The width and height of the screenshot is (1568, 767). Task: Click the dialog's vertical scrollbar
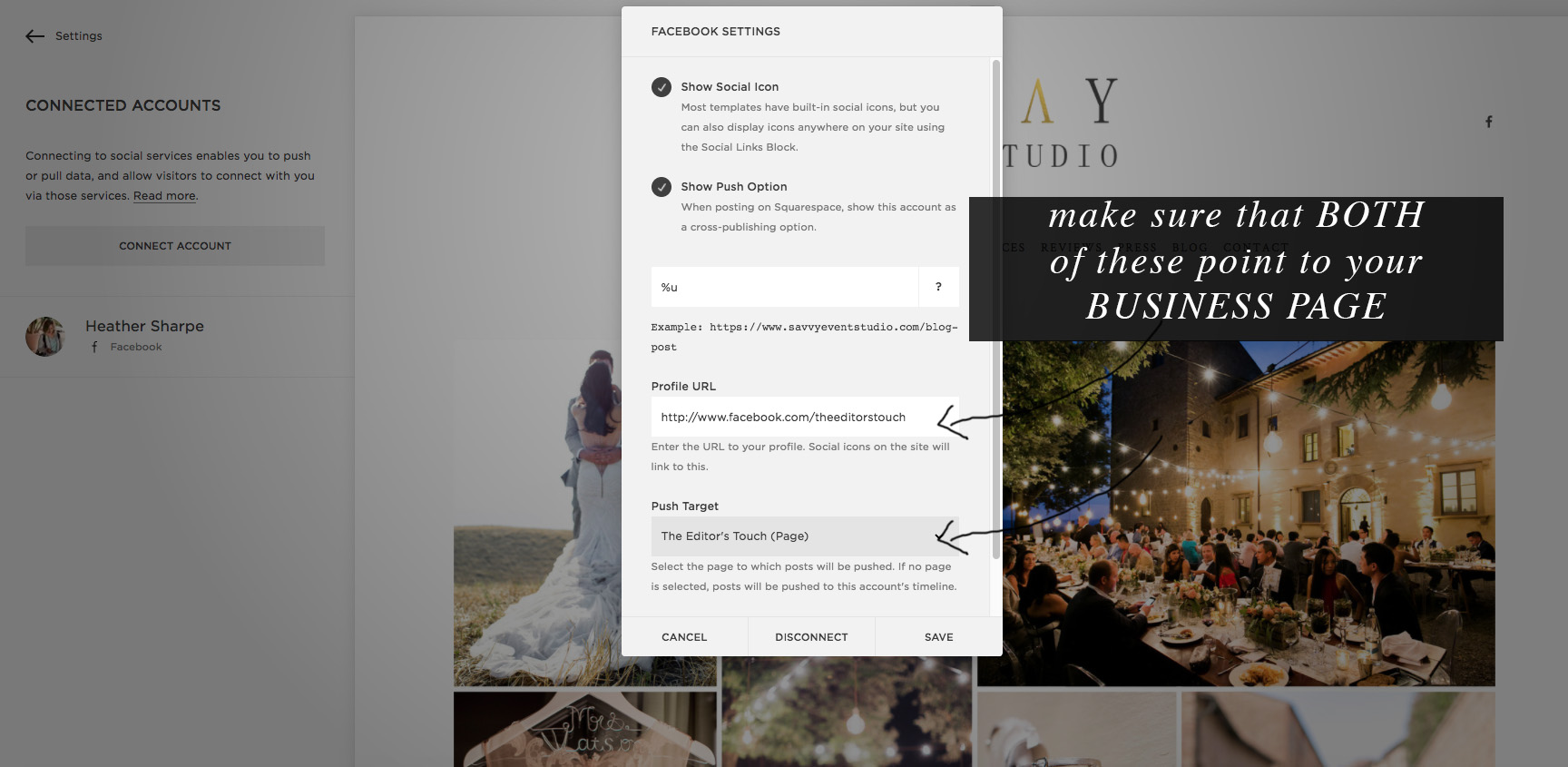point(996,309)
